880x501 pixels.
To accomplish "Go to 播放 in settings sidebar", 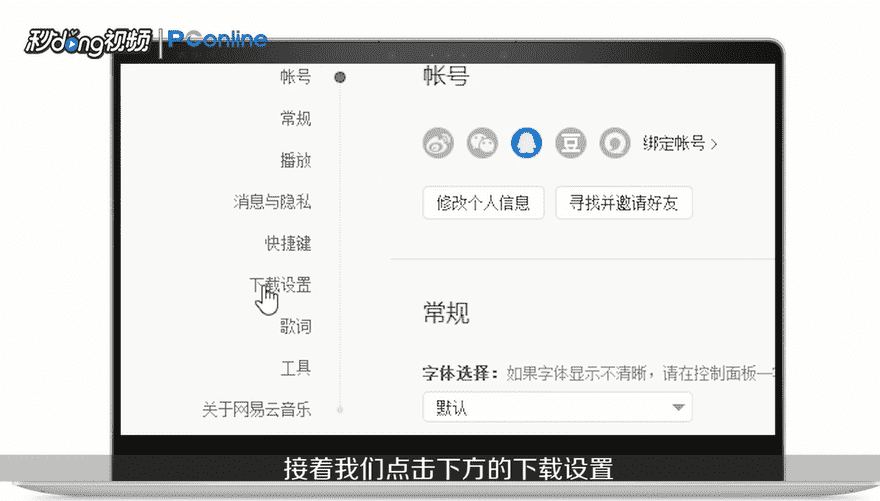I will click(x=296, y=160).
